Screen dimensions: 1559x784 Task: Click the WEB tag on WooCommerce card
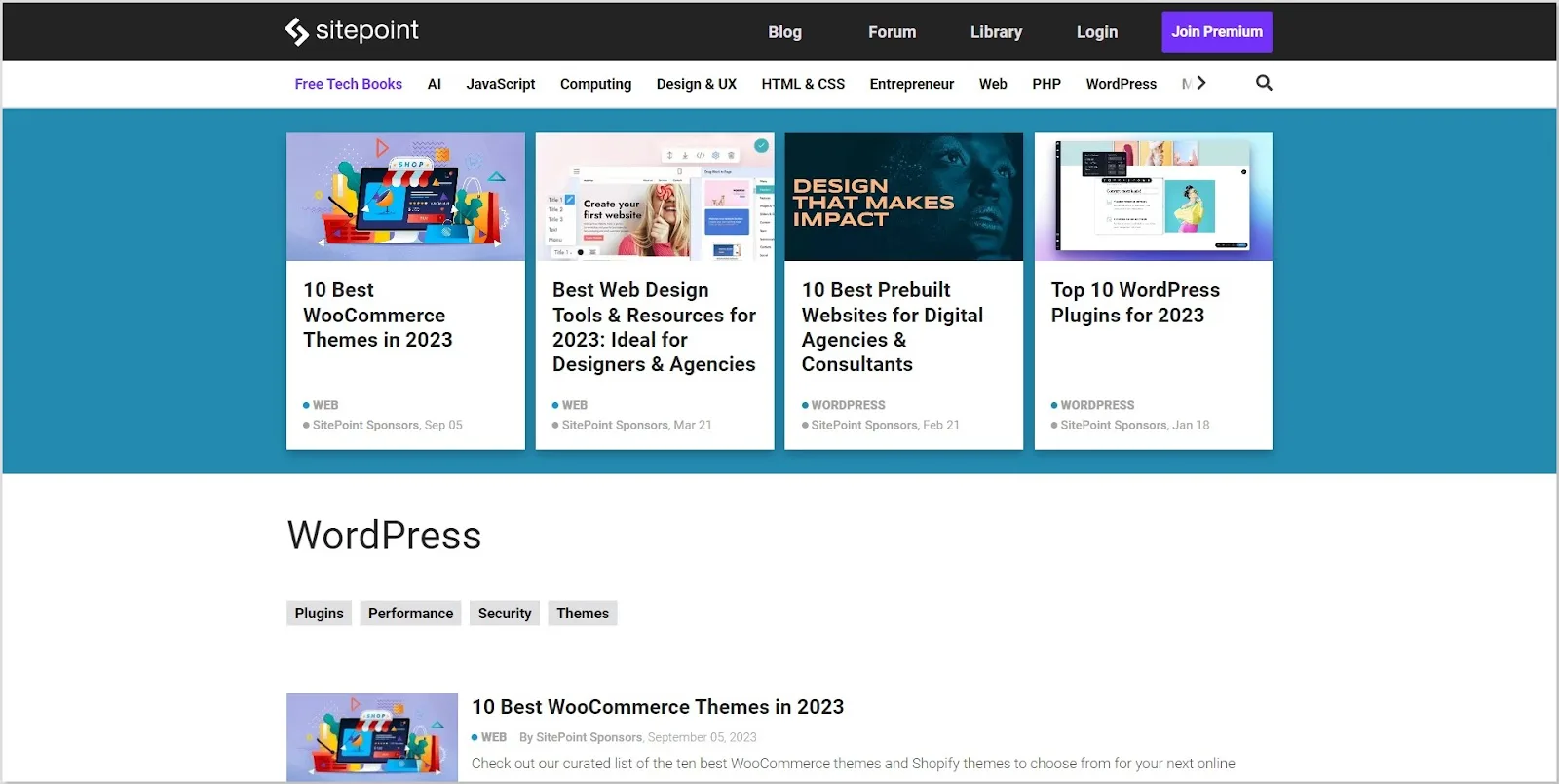[325, 405]
